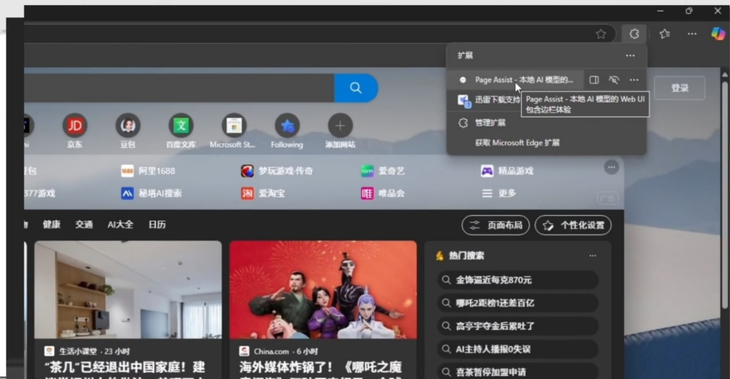Open more options for Page Assist extension

point(634,80)
